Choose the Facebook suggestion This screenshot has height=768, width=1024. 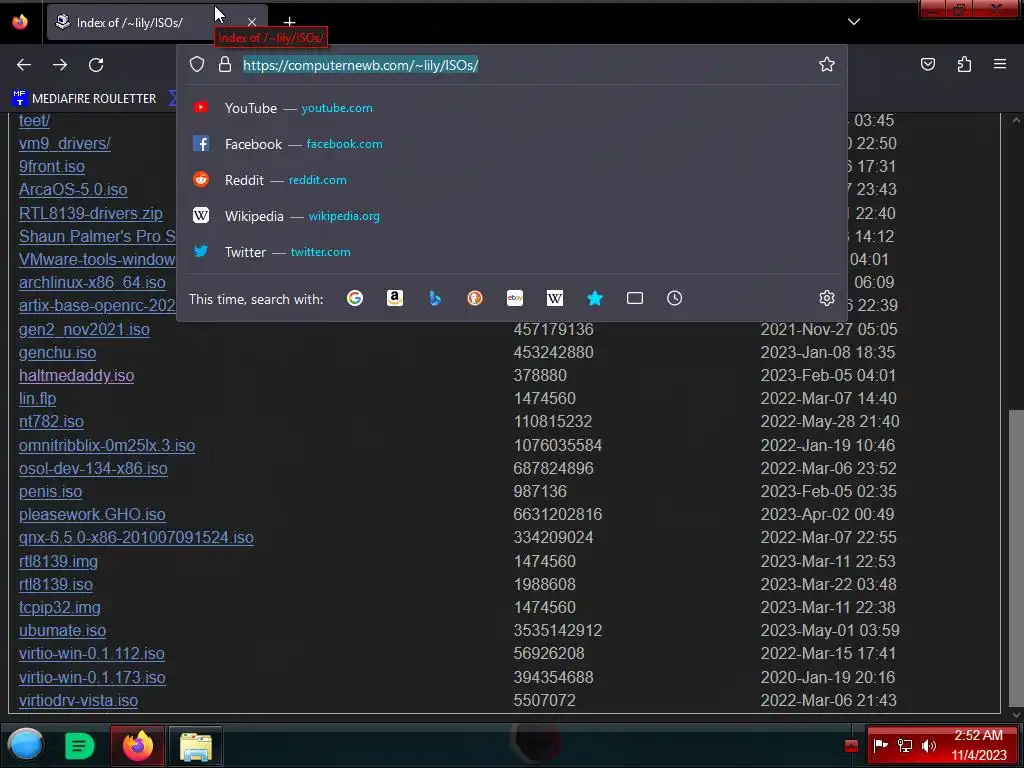click(512, 144)
